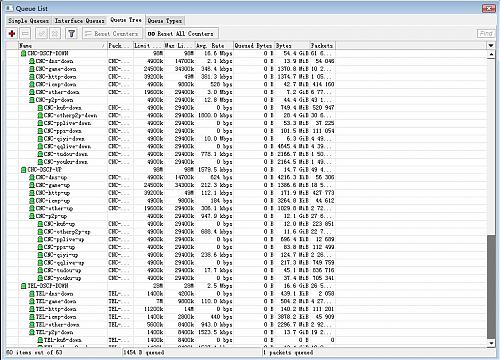Click the green icon beside CNC-p2p-down
The height and width of the screenshot is (360, 500).
tap(32, 100)
